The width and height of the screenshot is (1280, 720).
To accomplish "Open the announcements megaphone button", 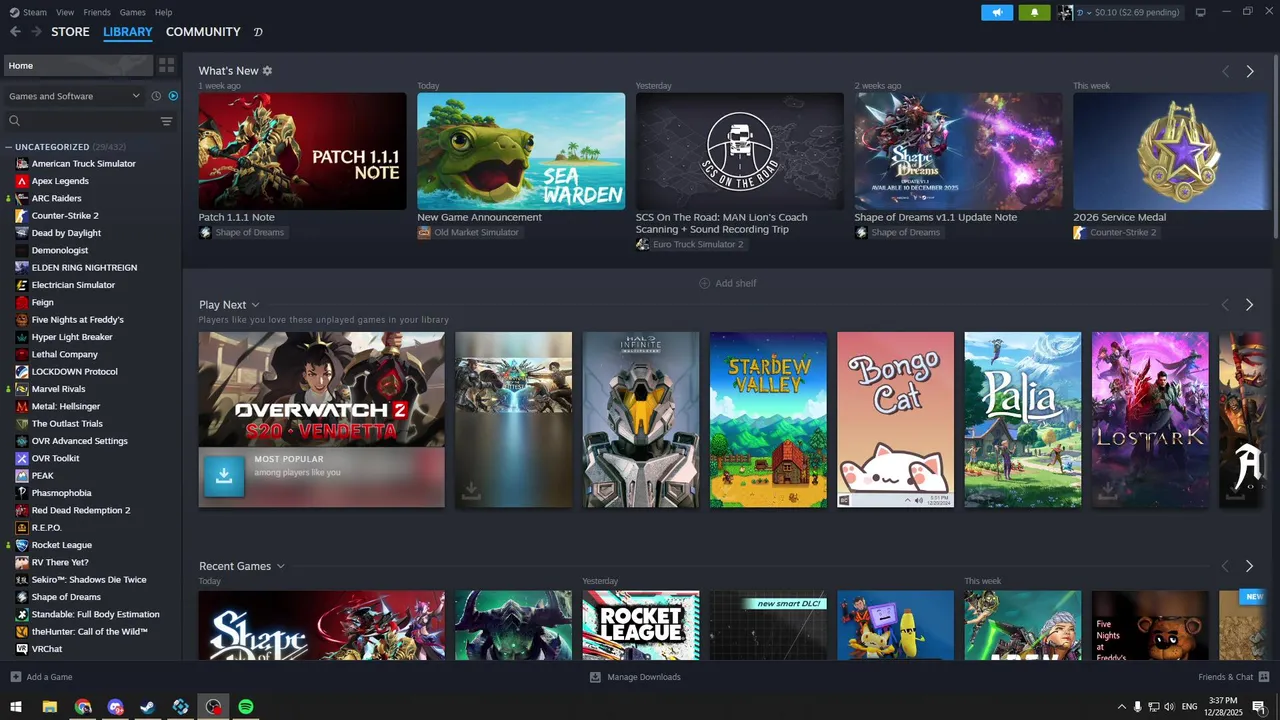I will (x=997, y=12).
